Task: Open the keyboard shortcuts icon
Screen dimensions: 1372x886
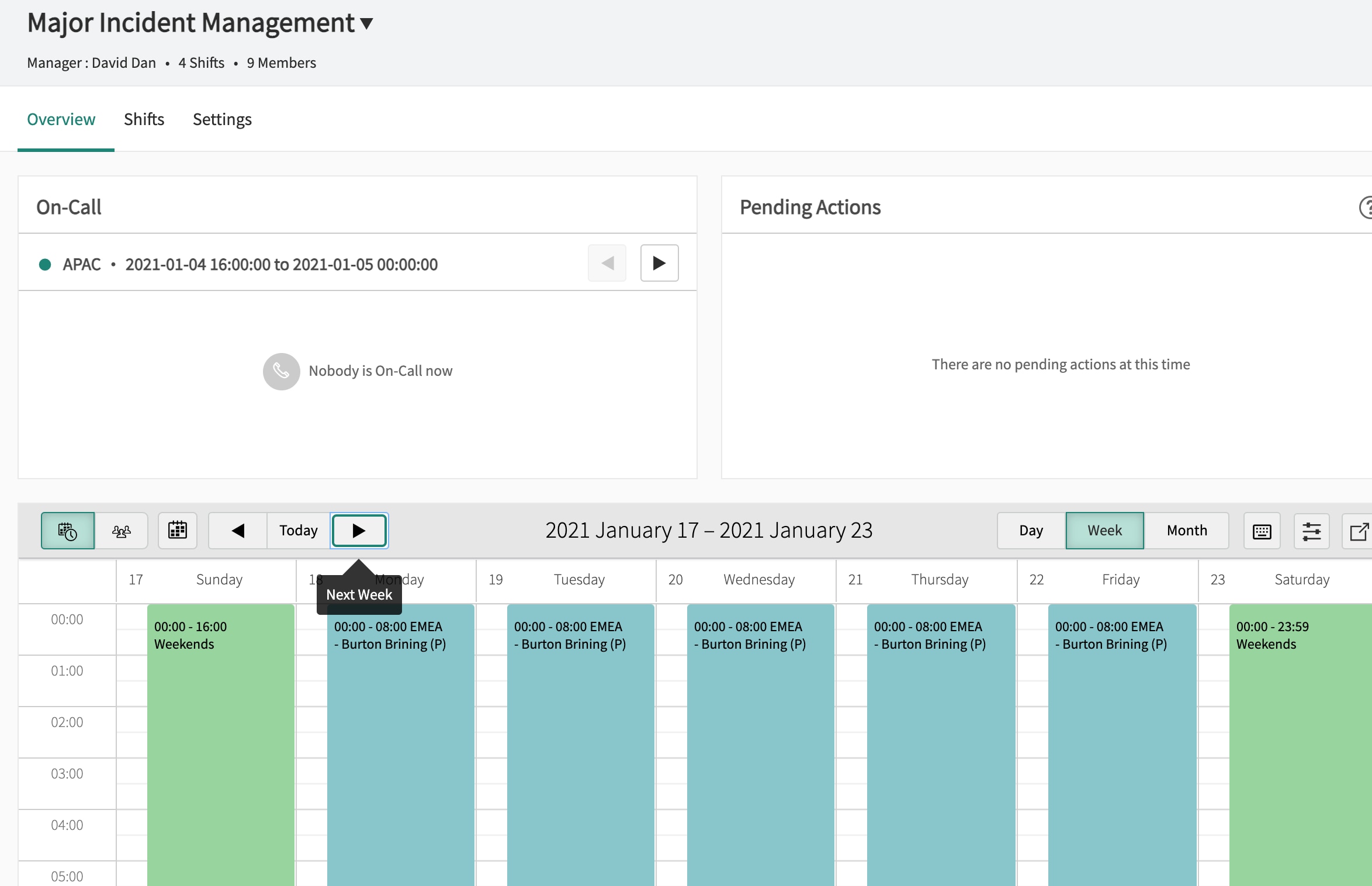Action: [x=1262, y=531]
